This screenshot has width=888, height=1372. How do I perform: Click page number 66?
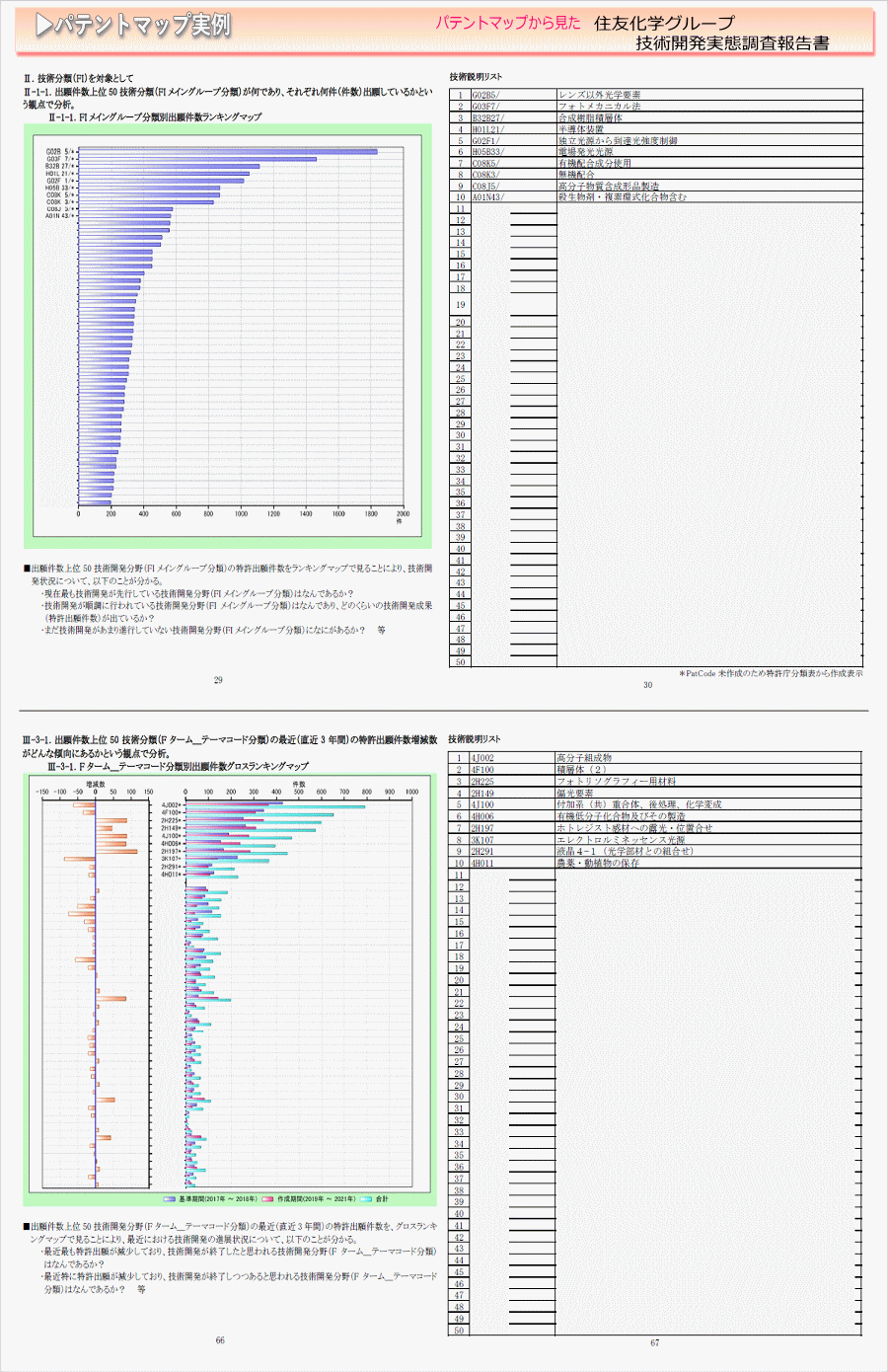pyautogui.click(x=220, y=1340)
